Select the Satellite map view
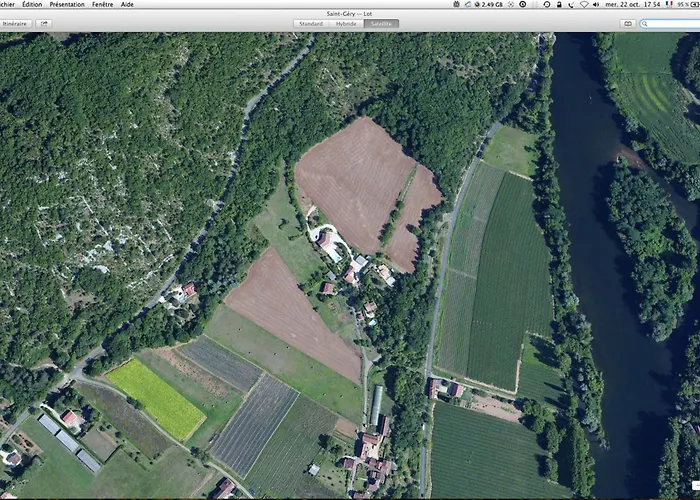The width and height of the screenshot is (700, 500). pyautogui.click(x=381, y=23)
